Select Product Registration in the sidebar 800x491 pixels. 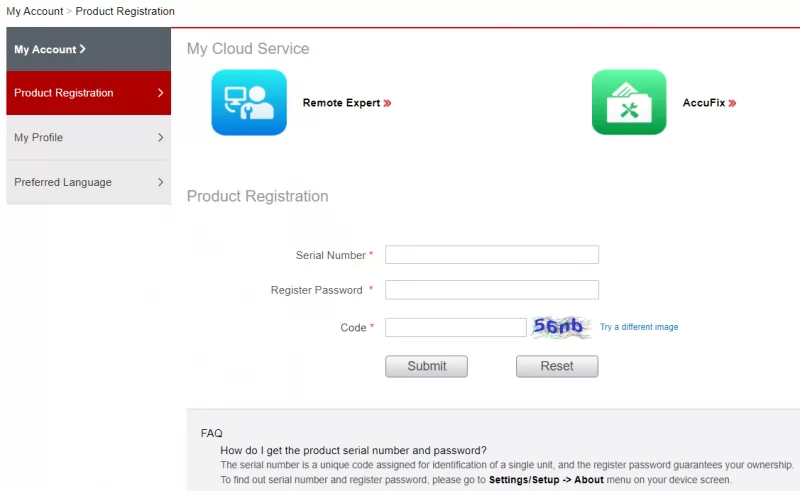[64, 93]
